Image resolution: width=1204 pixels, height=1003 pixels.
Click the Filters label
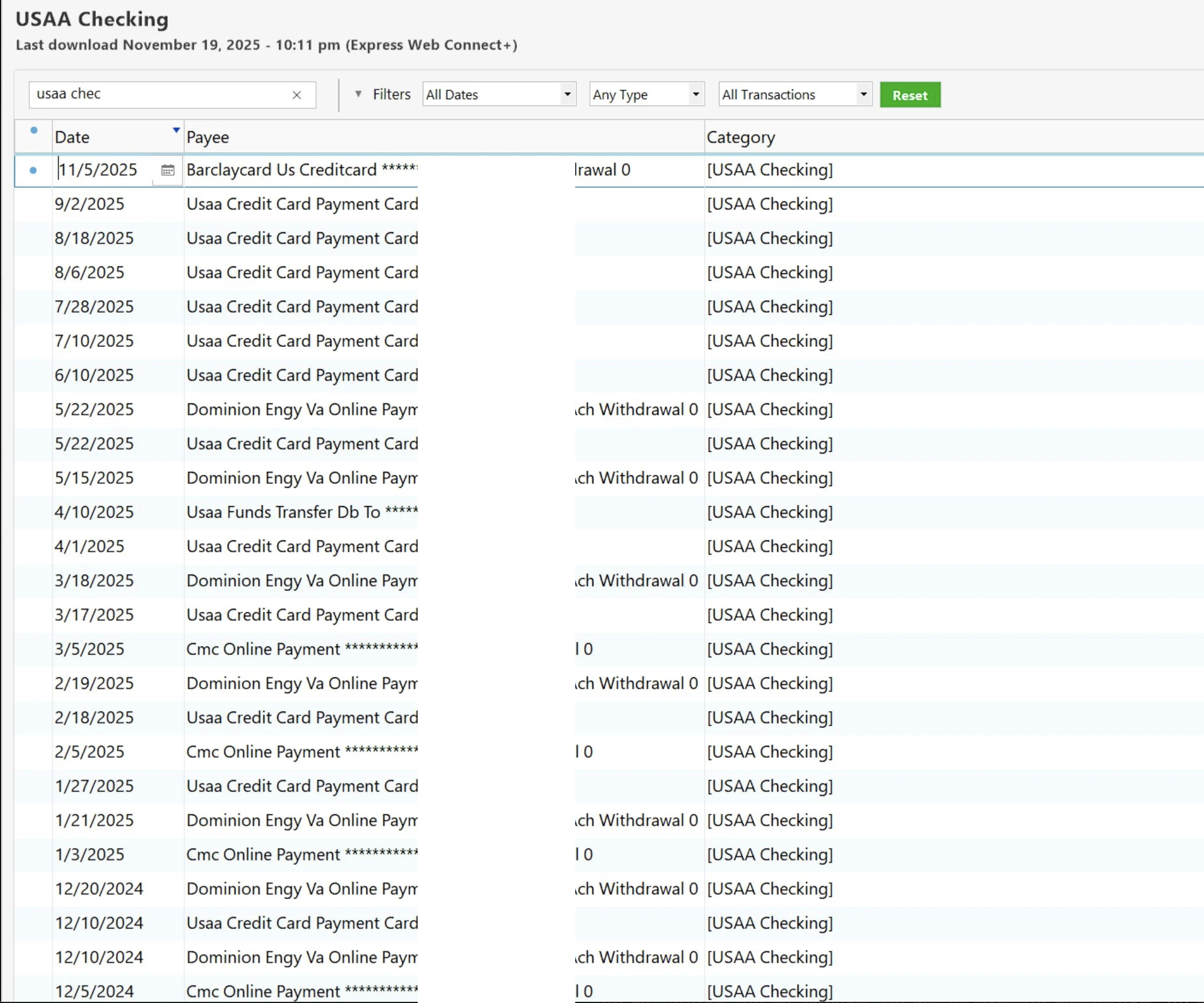391,95
